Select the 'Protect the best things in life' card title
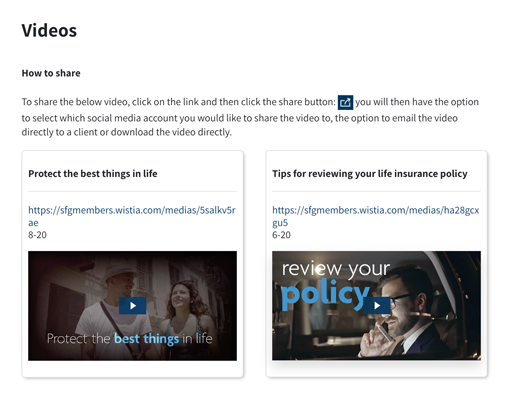Viewport: 519px width, 400px height. tap(93, 174)
